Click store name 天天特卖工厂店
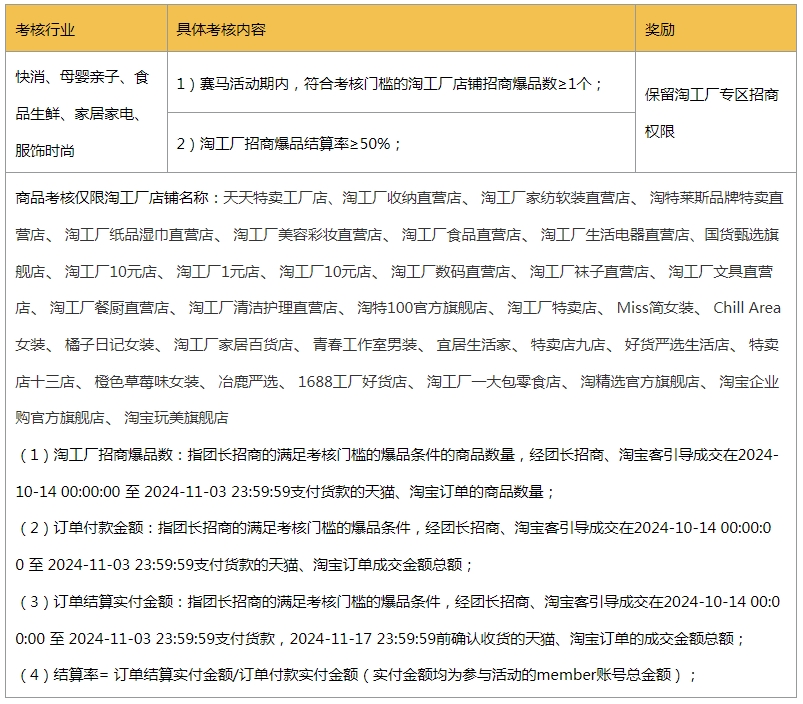This screenshot has width=803, height=704. coord(275,198)
